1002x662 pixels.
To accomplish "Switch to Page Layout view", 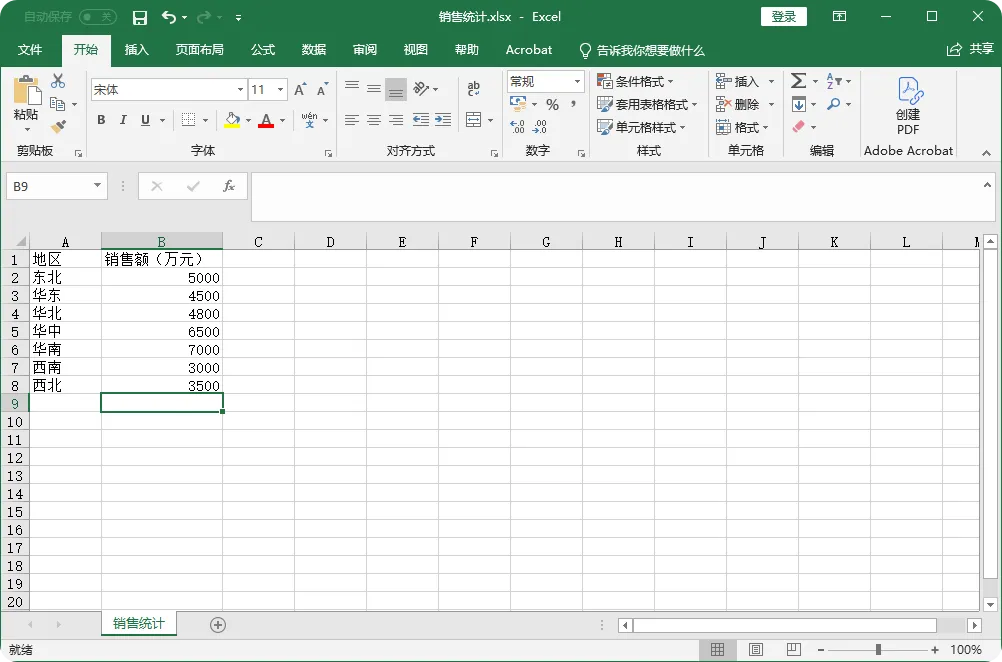I will click(756, 650).
